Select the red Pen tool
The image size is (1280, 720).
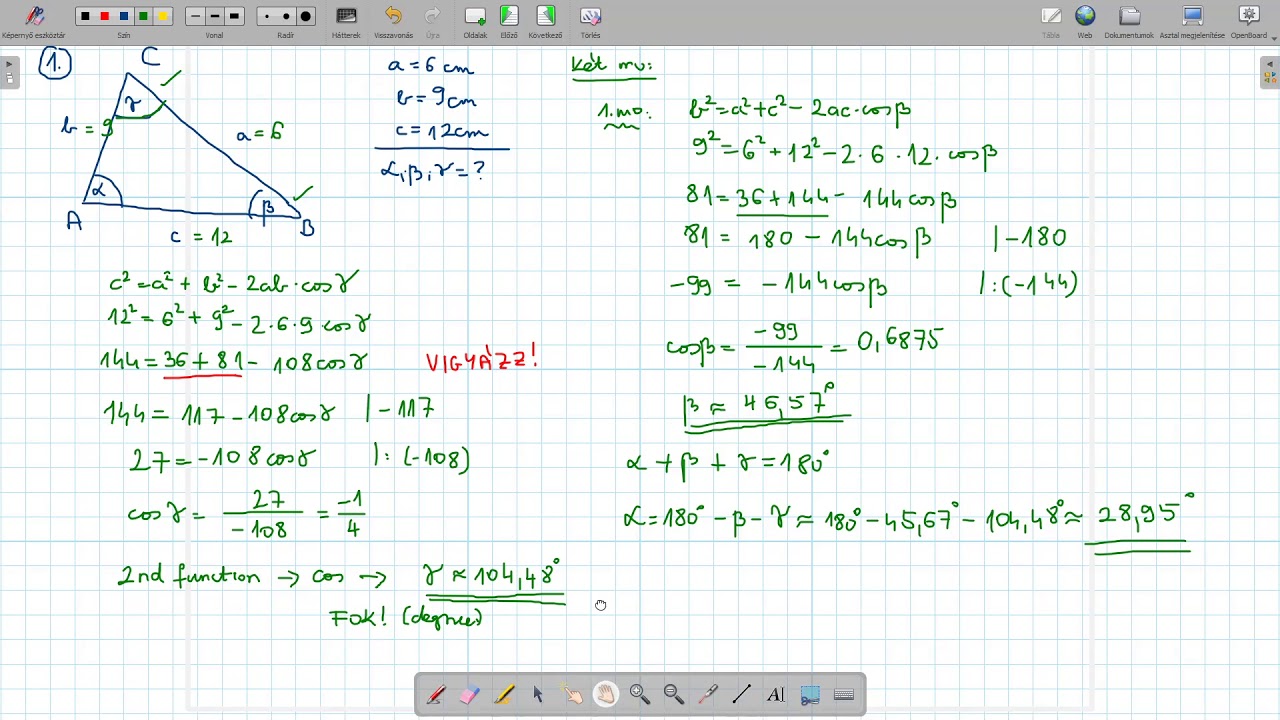(436, 695)
